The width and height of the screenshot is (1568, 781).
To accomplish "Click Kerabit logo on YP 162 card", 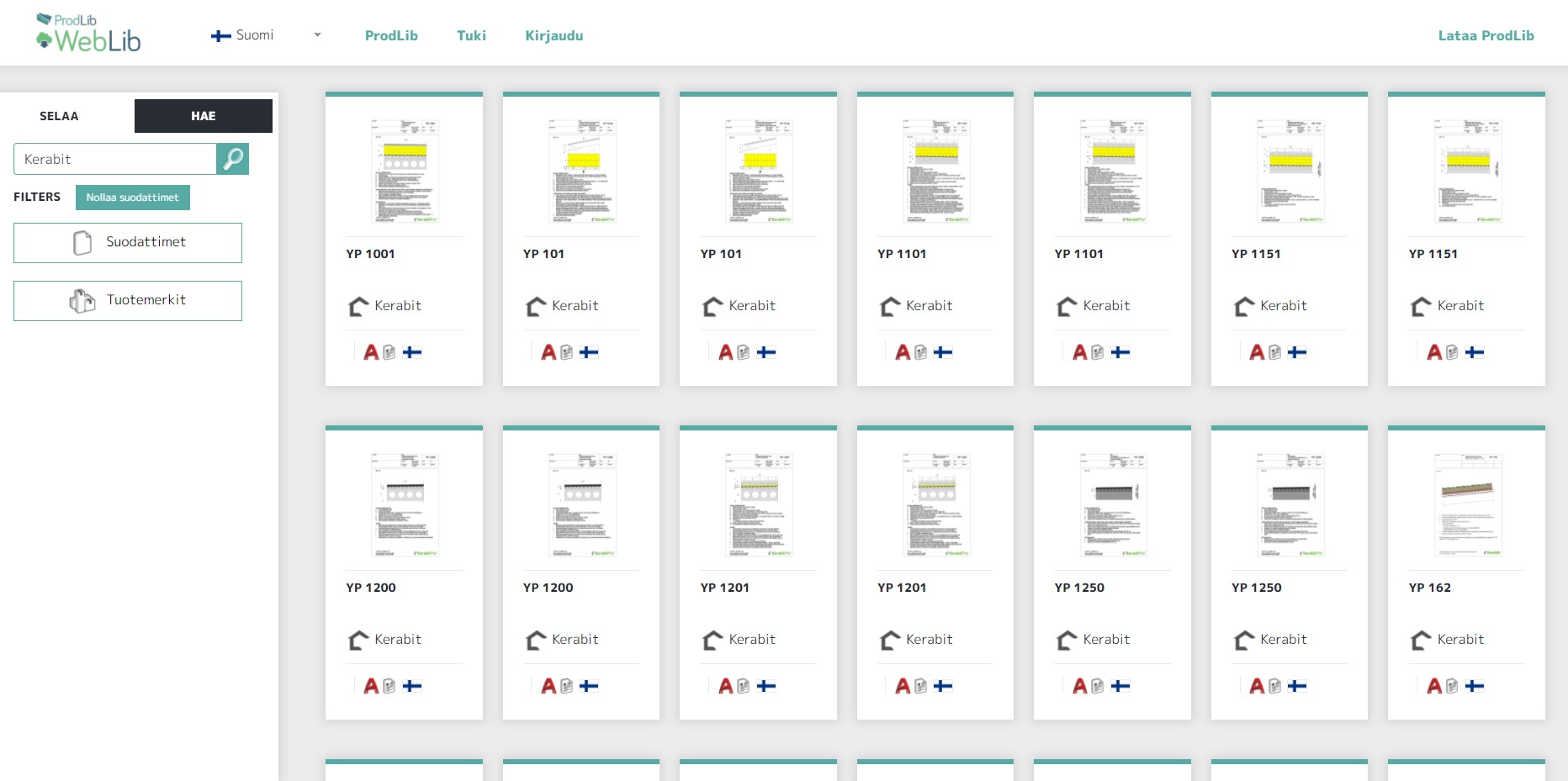I will coord(1422,640).
